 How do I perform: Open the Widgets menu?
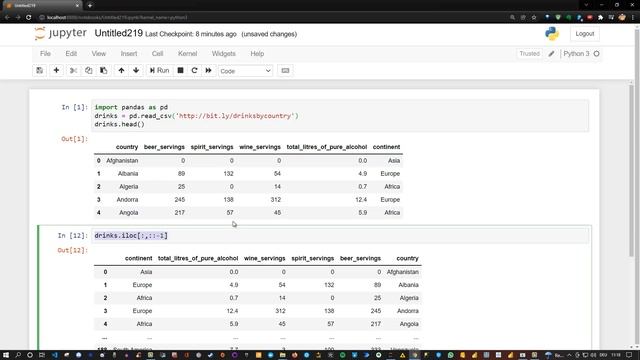pyautogui.click(x=224, y=53)
